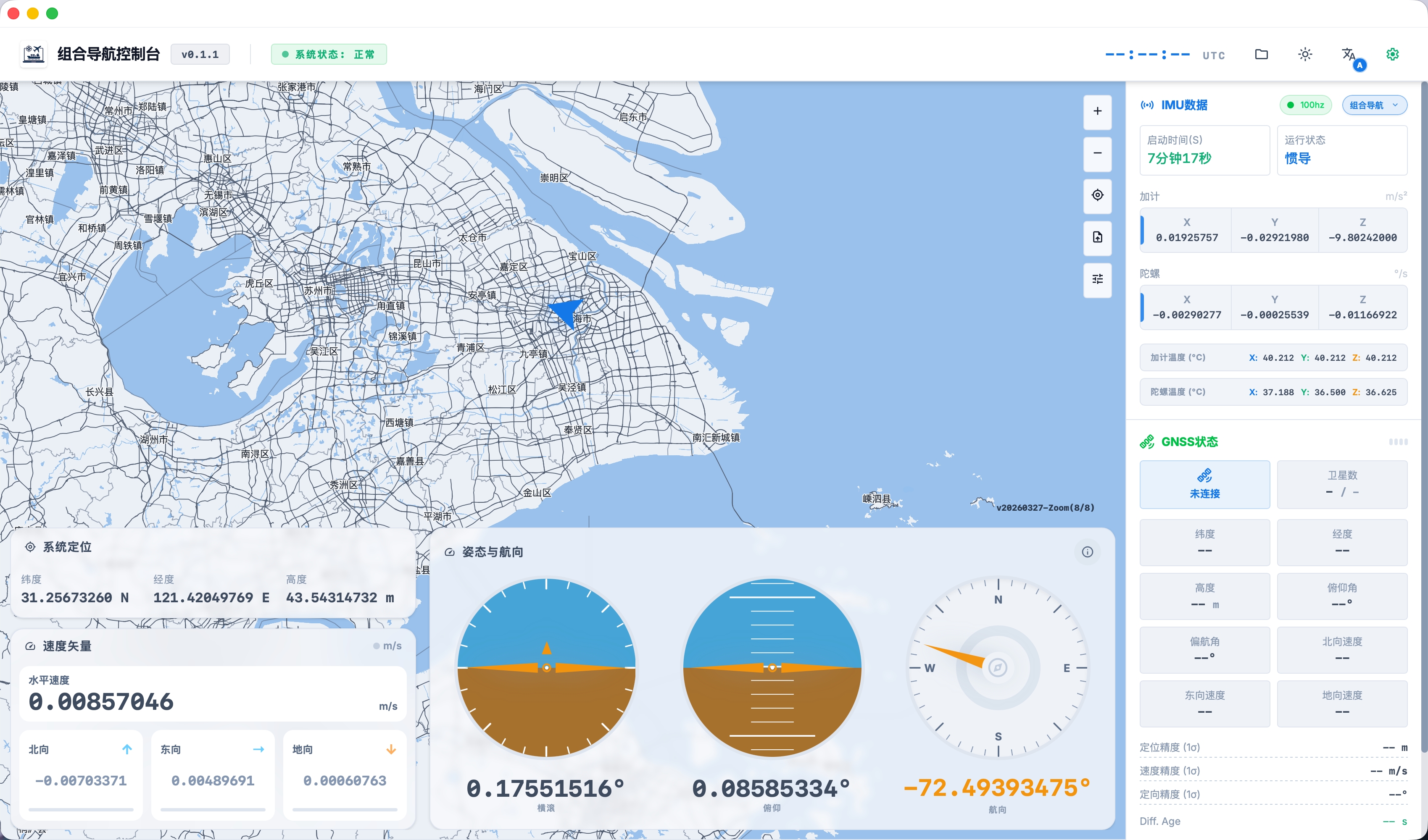Viewport: 1428px width, 840px height.
Task: Click the 北向 velocity card arrow
Action: pos(127,749)
